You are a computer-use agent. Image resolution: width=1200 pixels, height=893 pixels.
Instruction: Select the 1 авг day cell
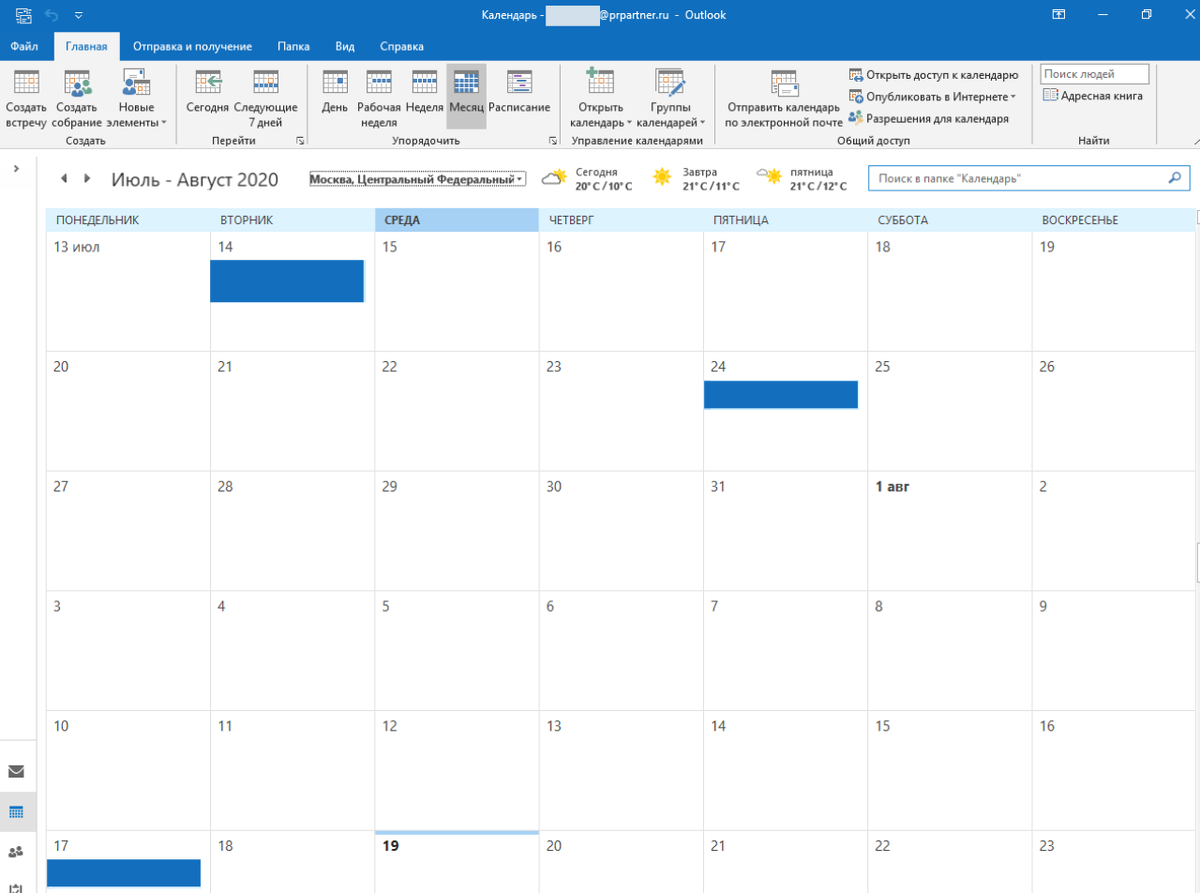[x=950, y=530]
